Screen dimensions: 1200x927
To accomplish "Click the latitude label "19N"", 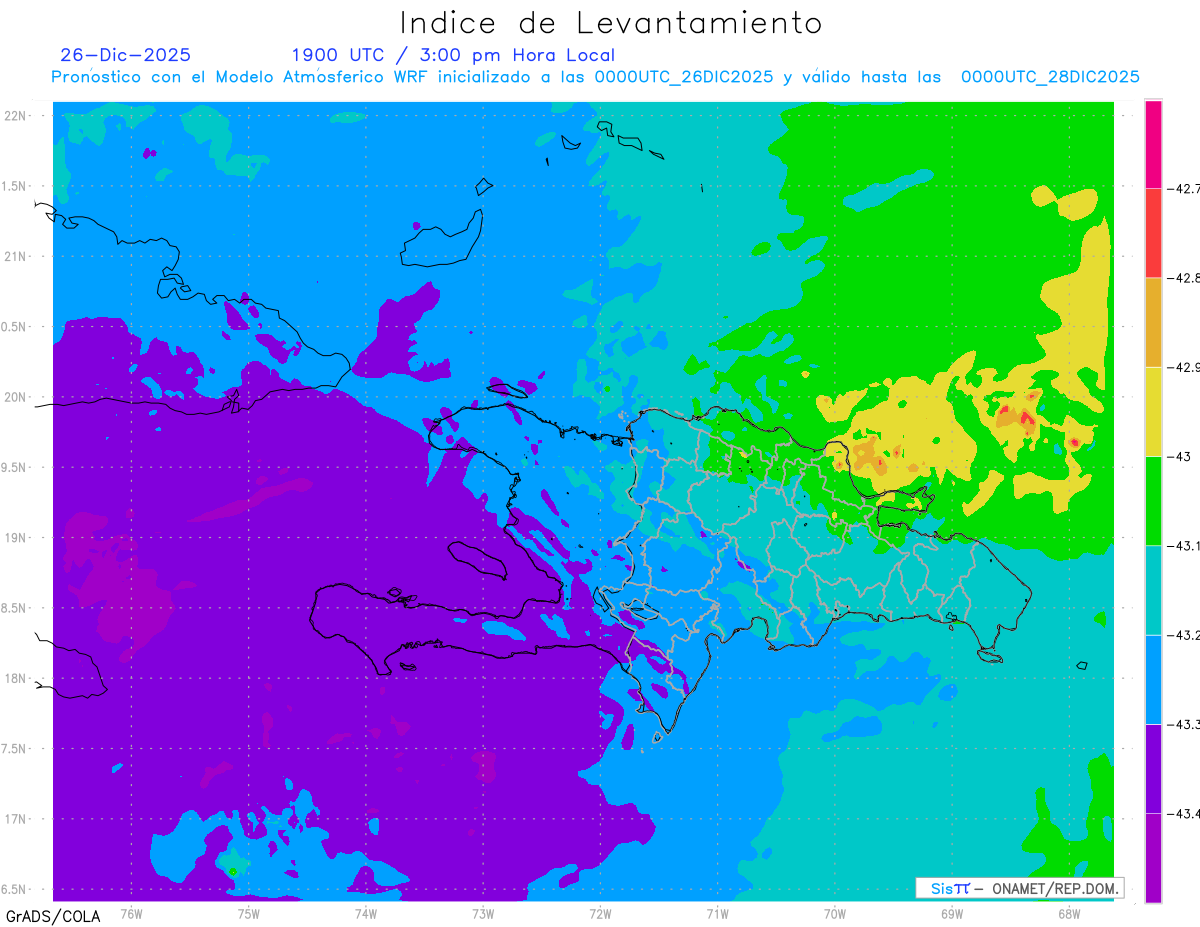I will point(14,537).
